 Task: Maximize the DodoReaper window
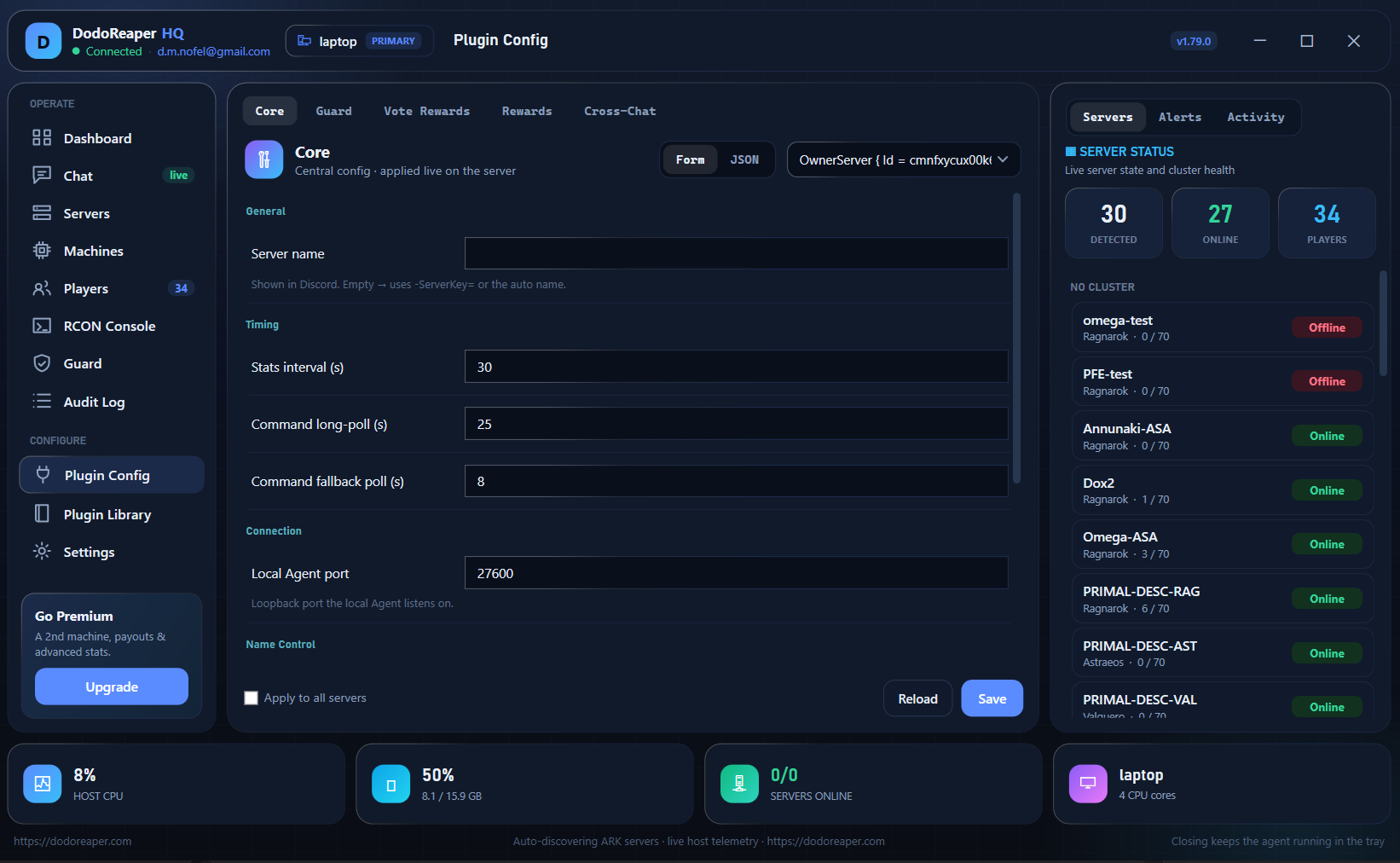tap(1306, 41)
